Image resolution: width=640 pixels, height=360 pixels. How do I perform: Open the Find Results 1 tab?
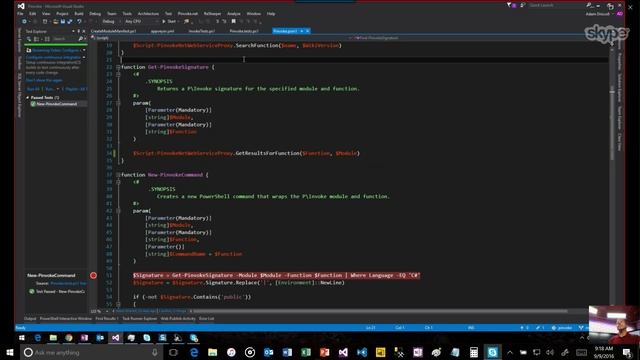point(107,319)
